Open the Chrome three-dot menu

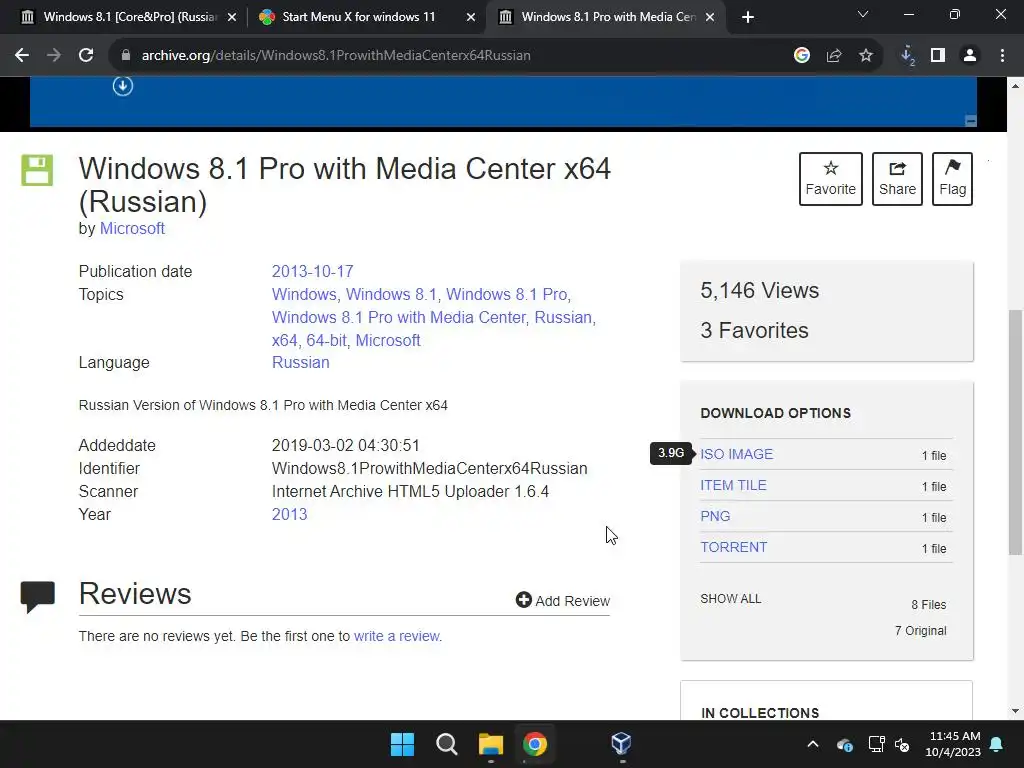[1002, 56]
